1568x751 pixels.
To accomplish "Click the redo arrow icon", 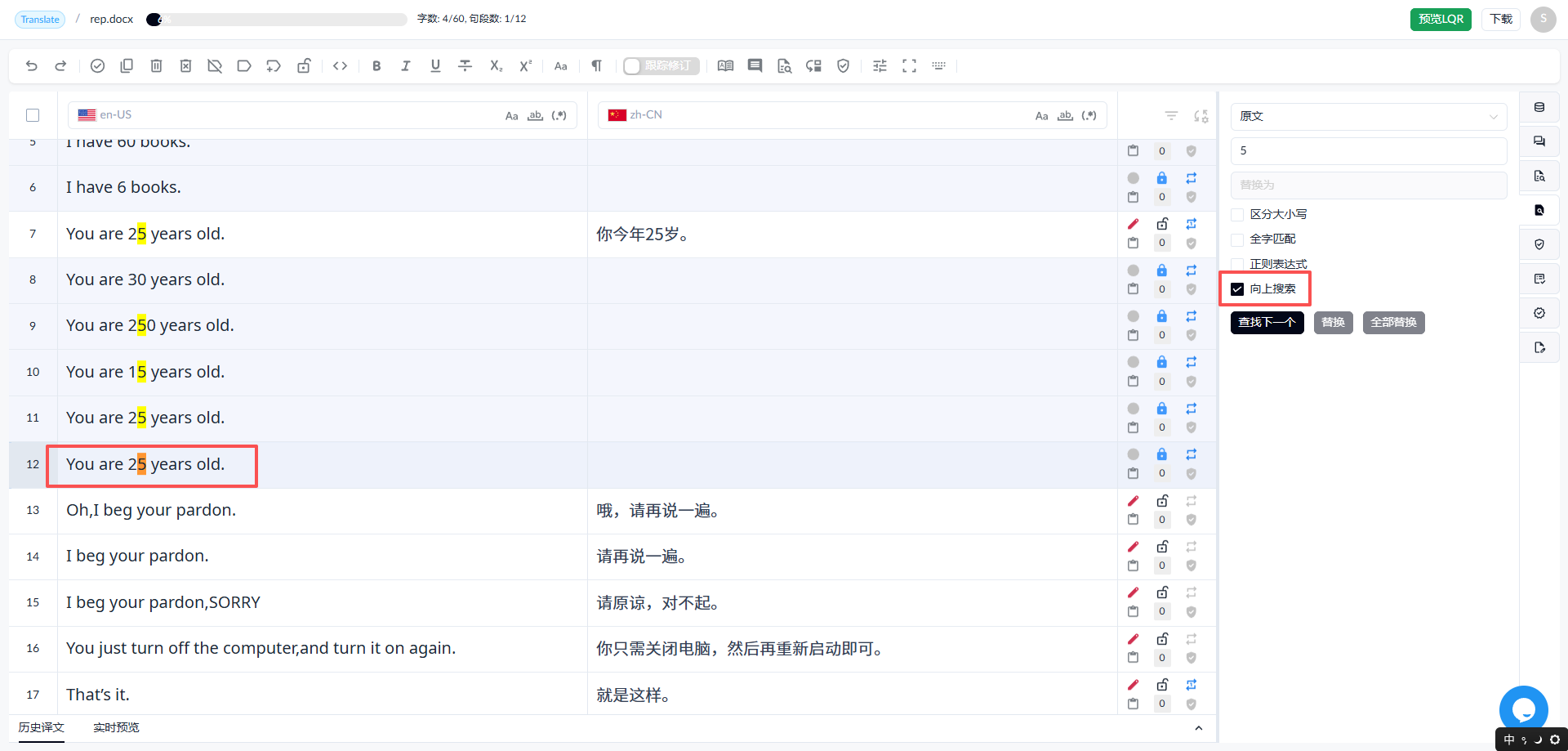I will [x=60, y=66].
